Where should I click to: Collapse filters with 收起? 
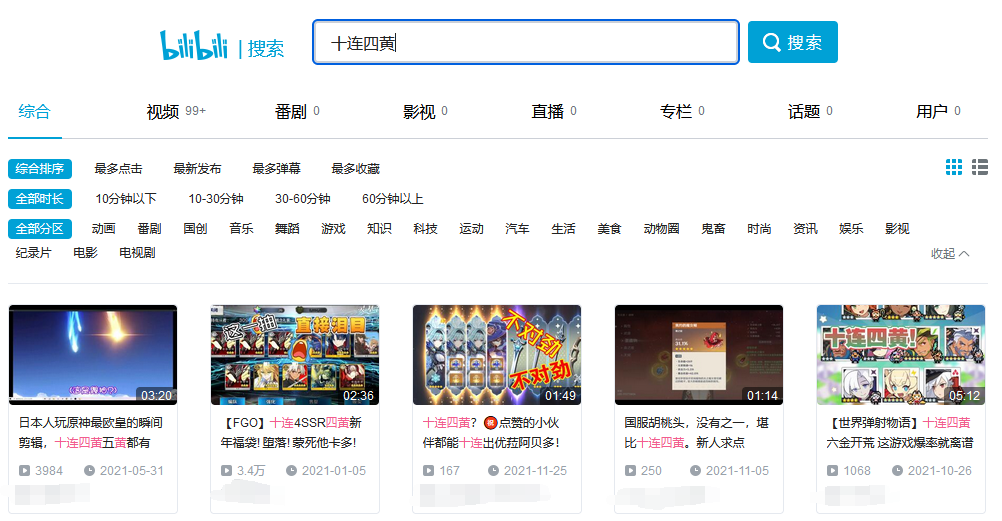(950, 254)
